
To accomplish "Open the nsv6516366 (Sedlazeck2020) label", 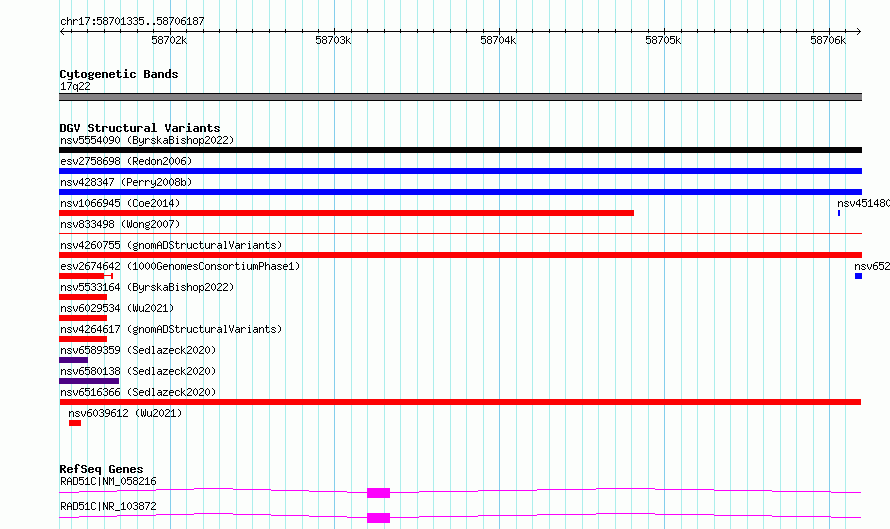I will point(138,392).
